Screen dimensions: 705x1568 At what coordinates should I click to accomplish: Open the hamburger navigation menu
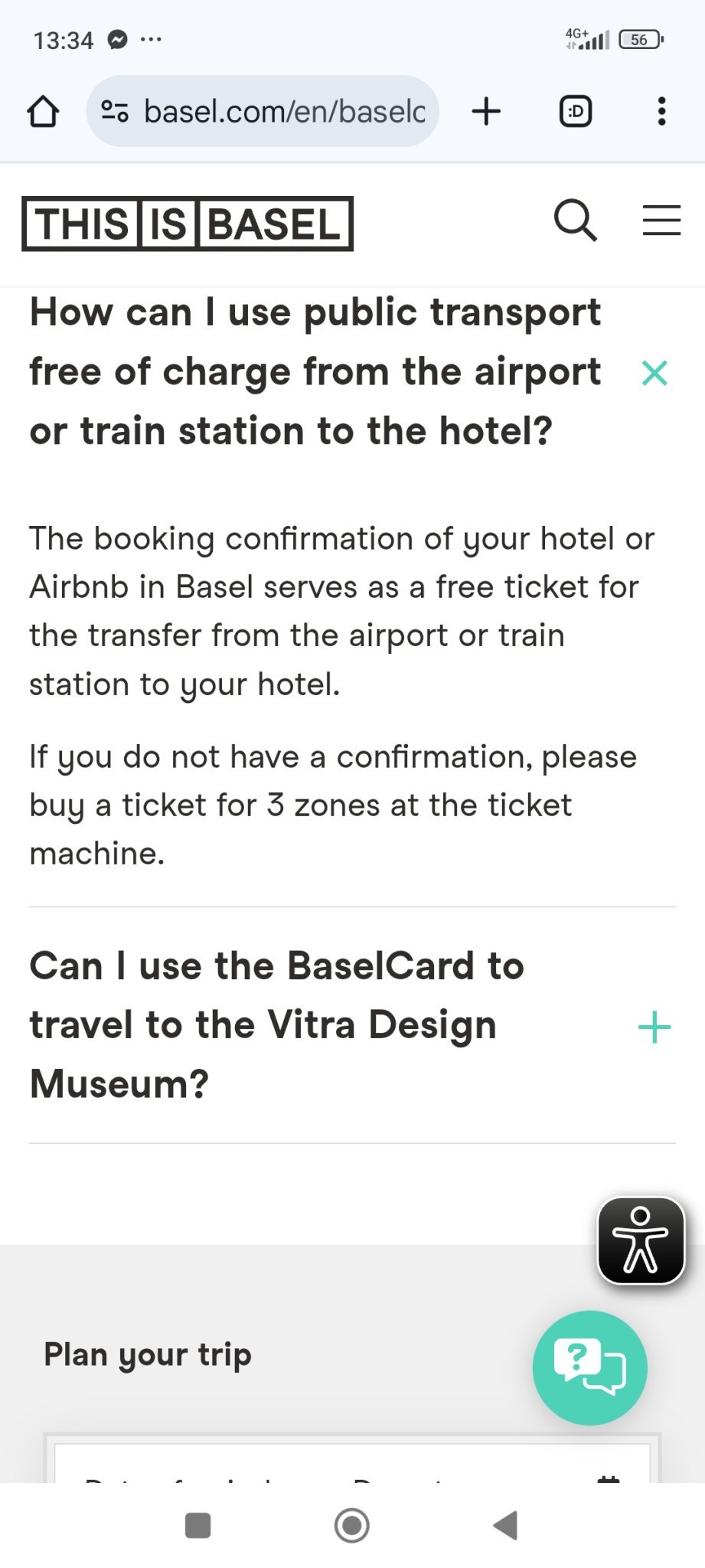[661, 221]
